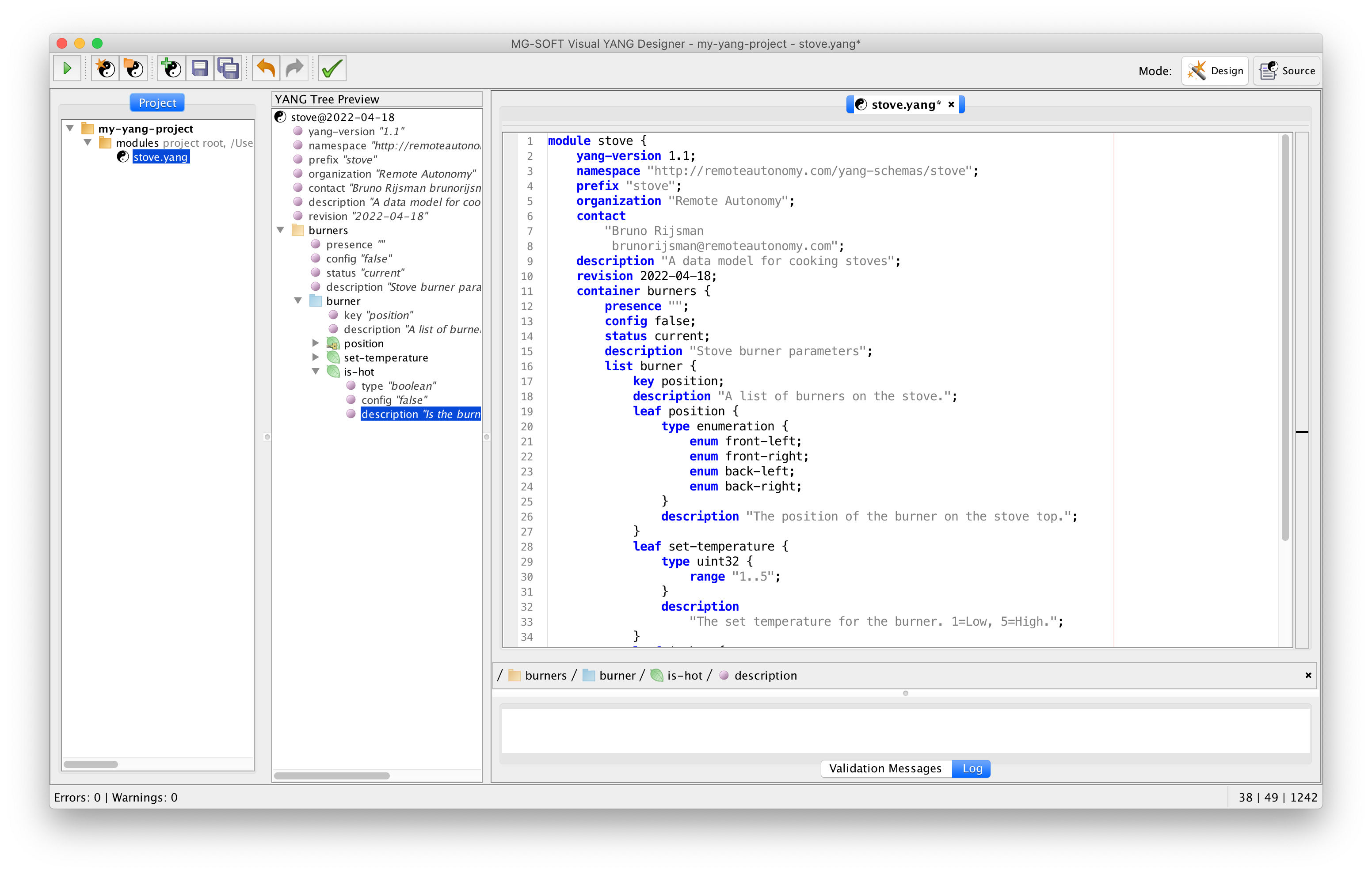Collapse the burners container in YANG Tree Preview
The width and height of the screenshot is (1372, 874).
tap(280, 230)
